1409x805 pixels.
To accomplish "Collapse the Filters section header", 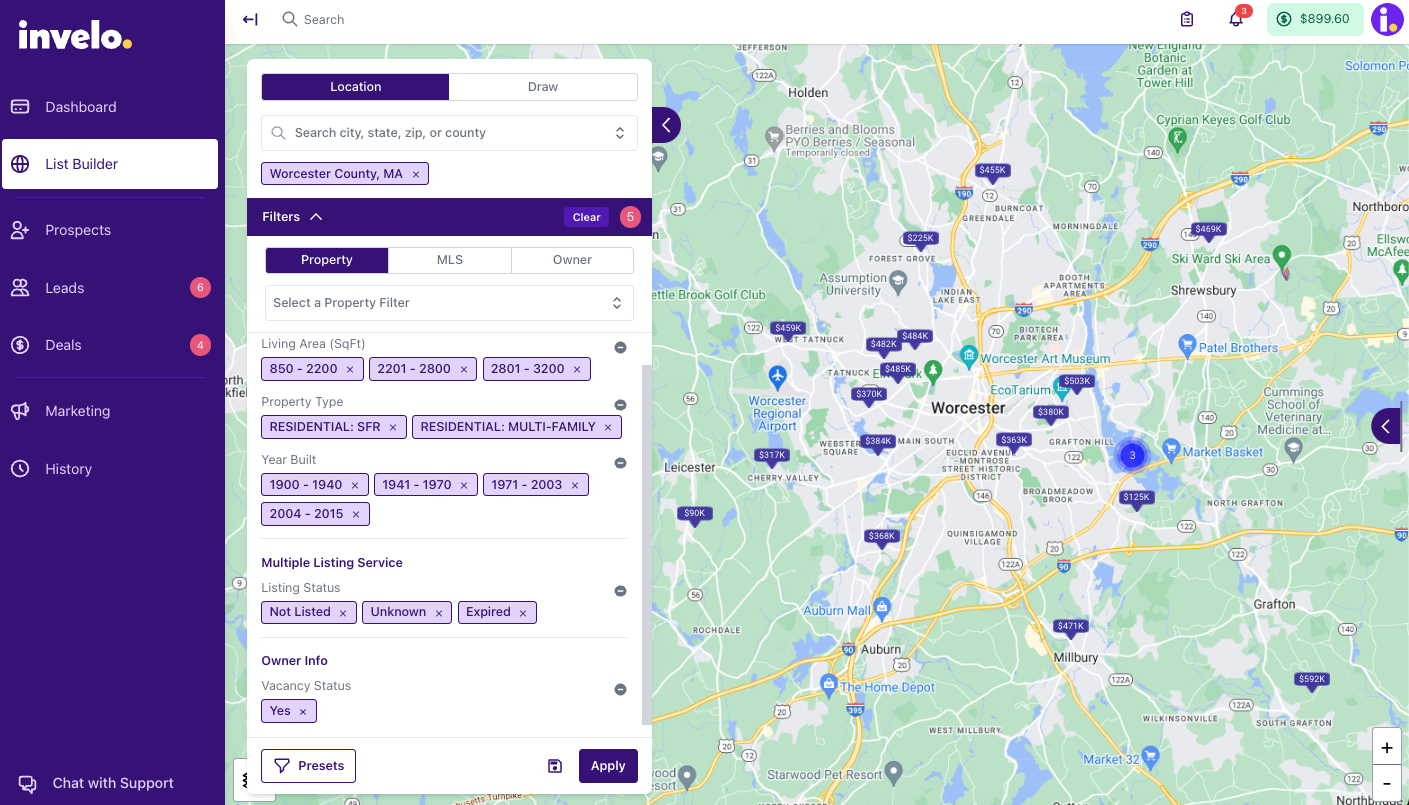I will click(292, 217).
